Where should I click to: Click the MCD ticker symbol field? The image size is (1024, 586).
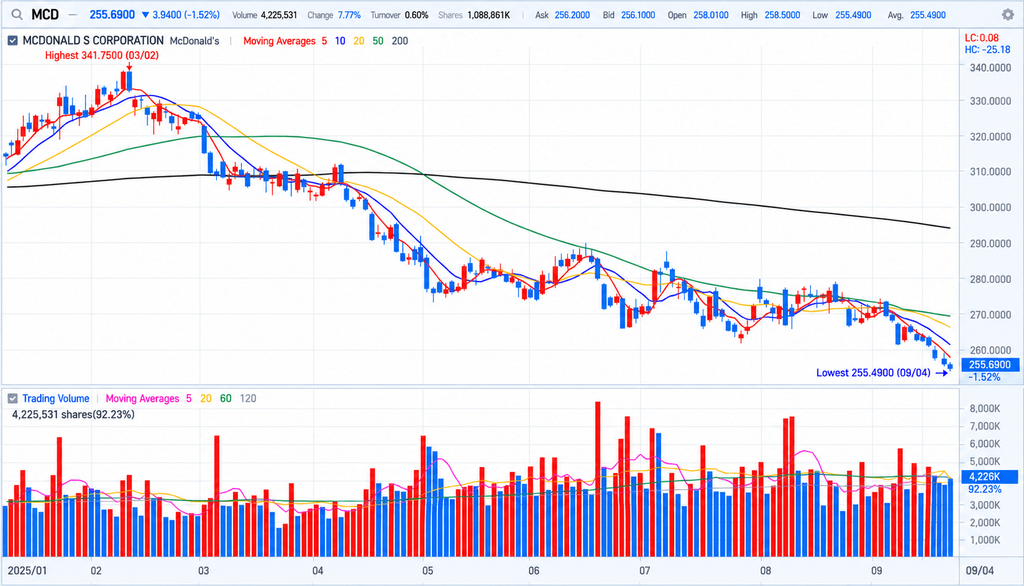point(45,14)
